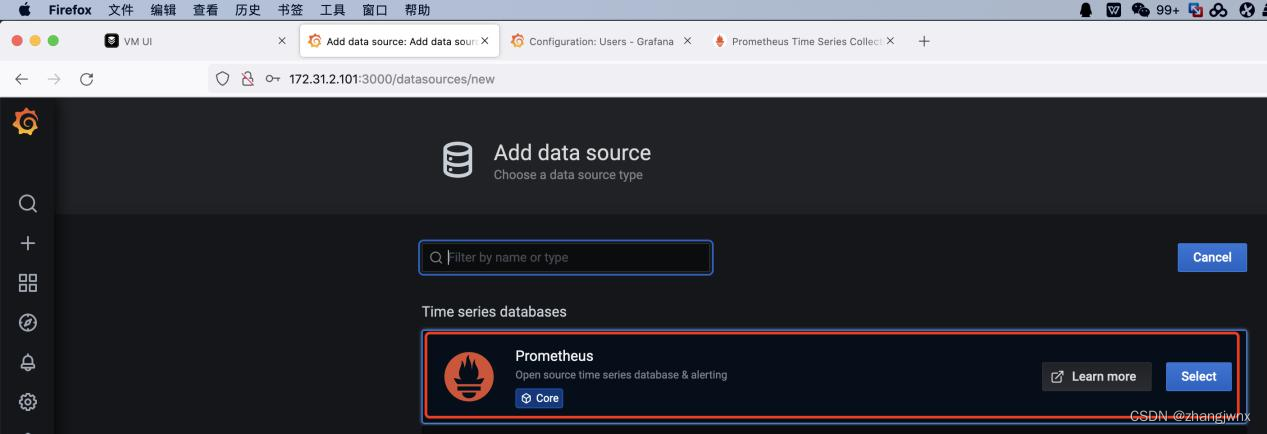1267x434 pixels.
Task: Click the Prometheus flame logo
Action: 469,377
